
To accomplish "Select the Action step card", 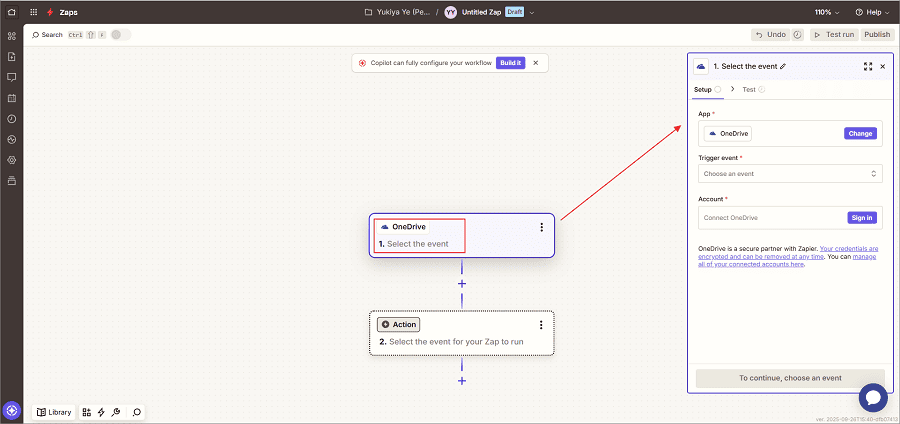I will (x=461, y=333).
